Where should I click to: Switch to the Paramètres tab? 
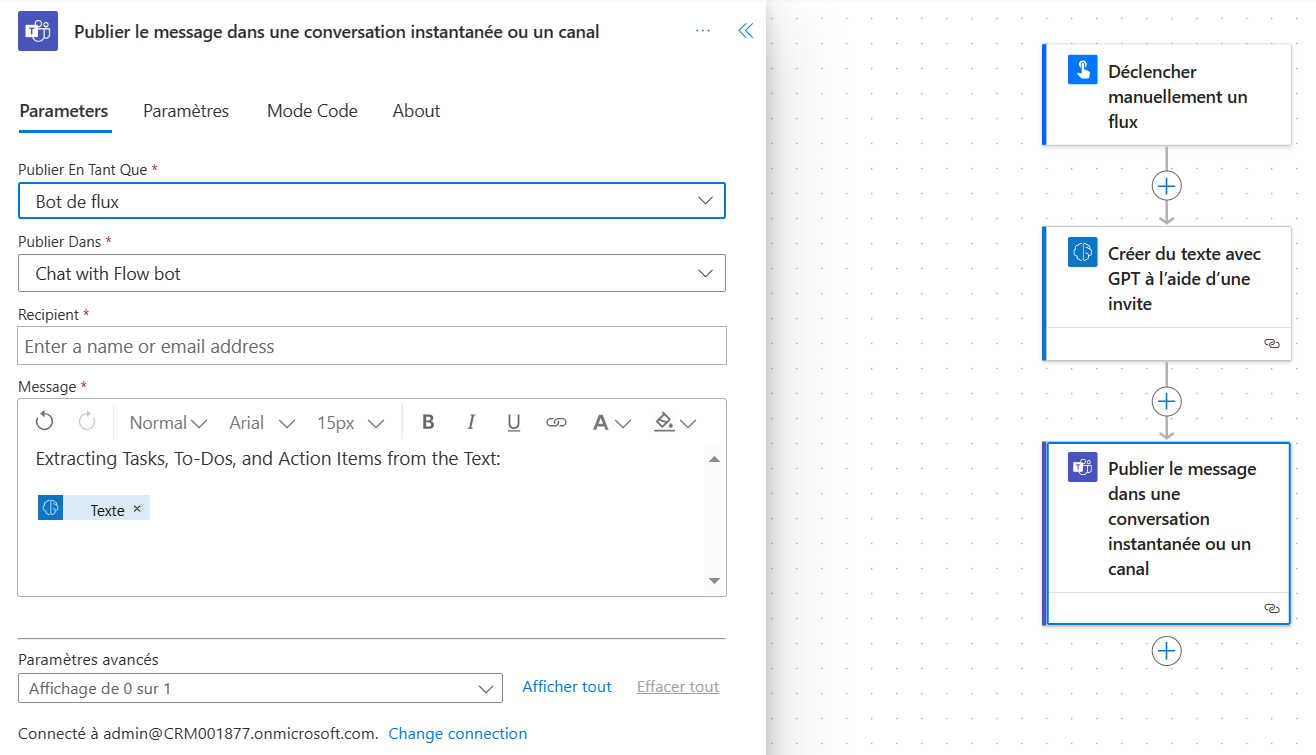coord(186,111)
